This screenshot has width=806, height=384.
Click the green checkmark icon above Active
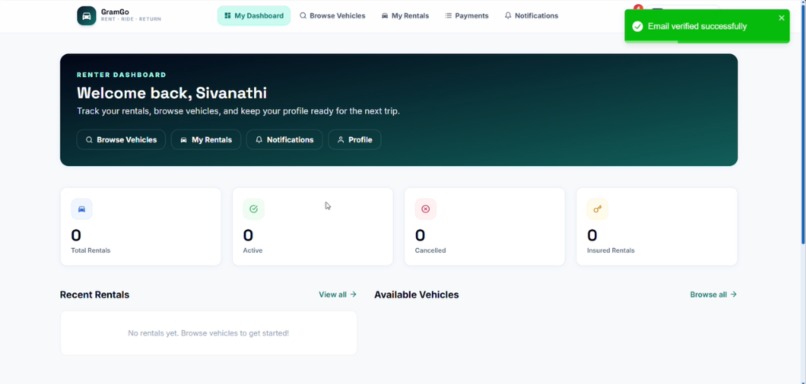click(x=253, y=209)
